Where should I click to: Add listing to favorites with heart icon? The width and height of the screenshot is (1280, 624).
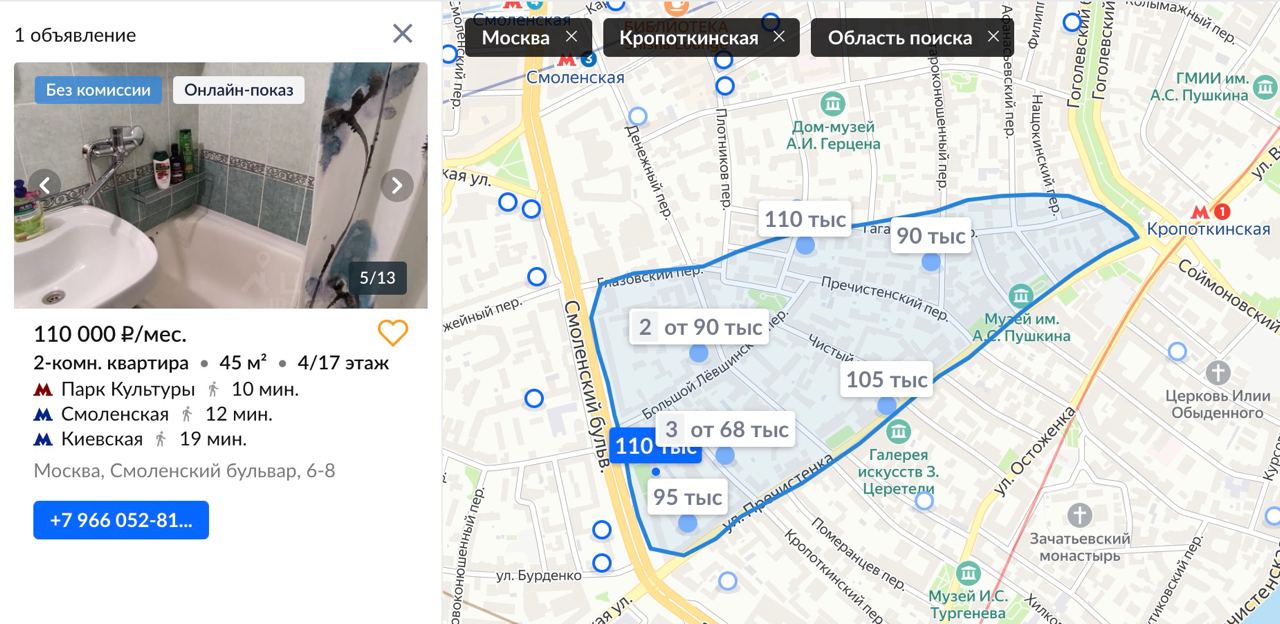click(393, 333)
